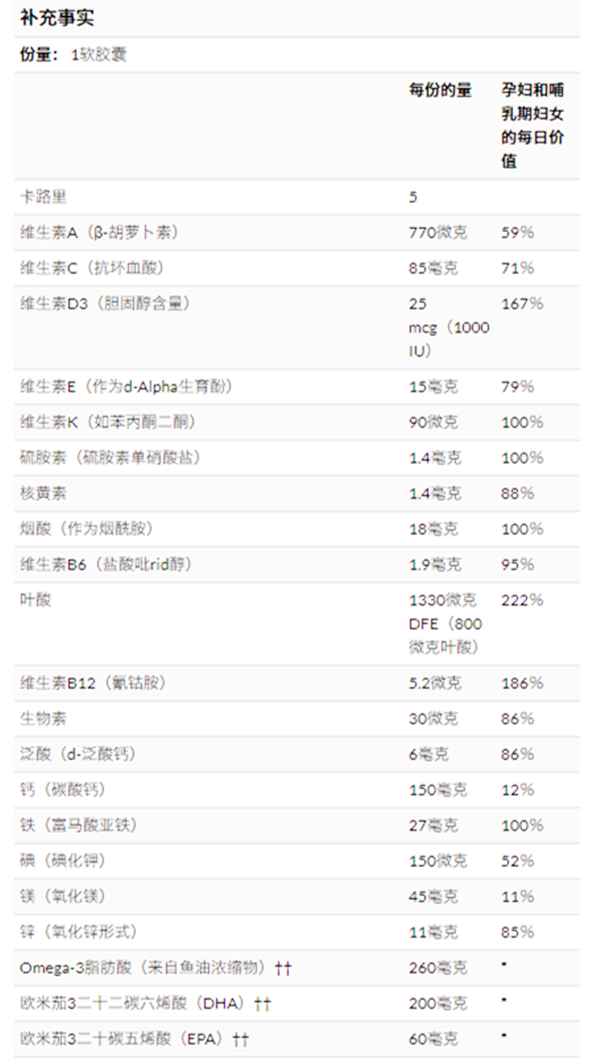Select the 维生素D3 (胆固醇含量) row
600x1062 pixels.
click(x=297, y=327)
